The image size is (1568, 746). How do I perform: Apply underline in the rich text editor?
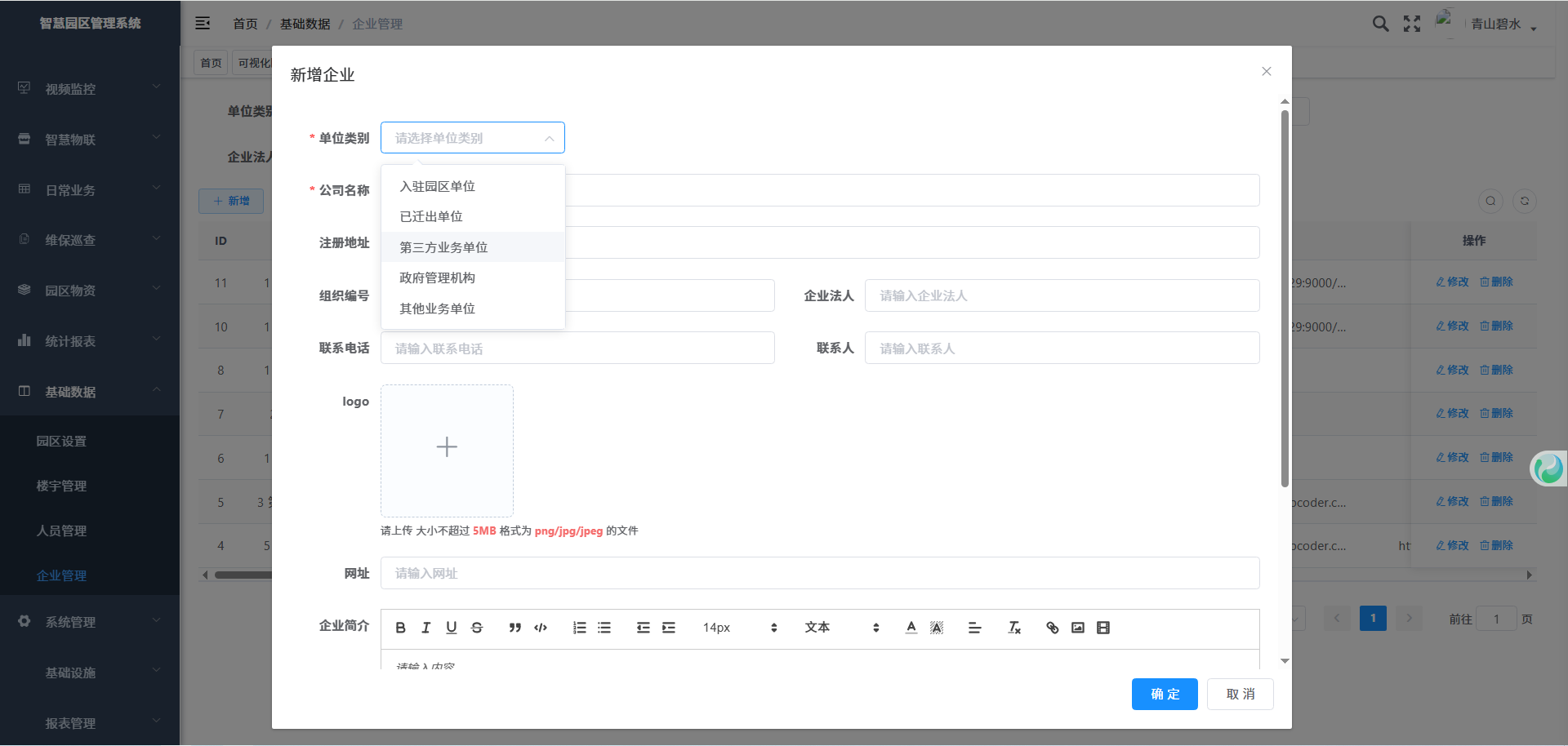tap(452, 628)
